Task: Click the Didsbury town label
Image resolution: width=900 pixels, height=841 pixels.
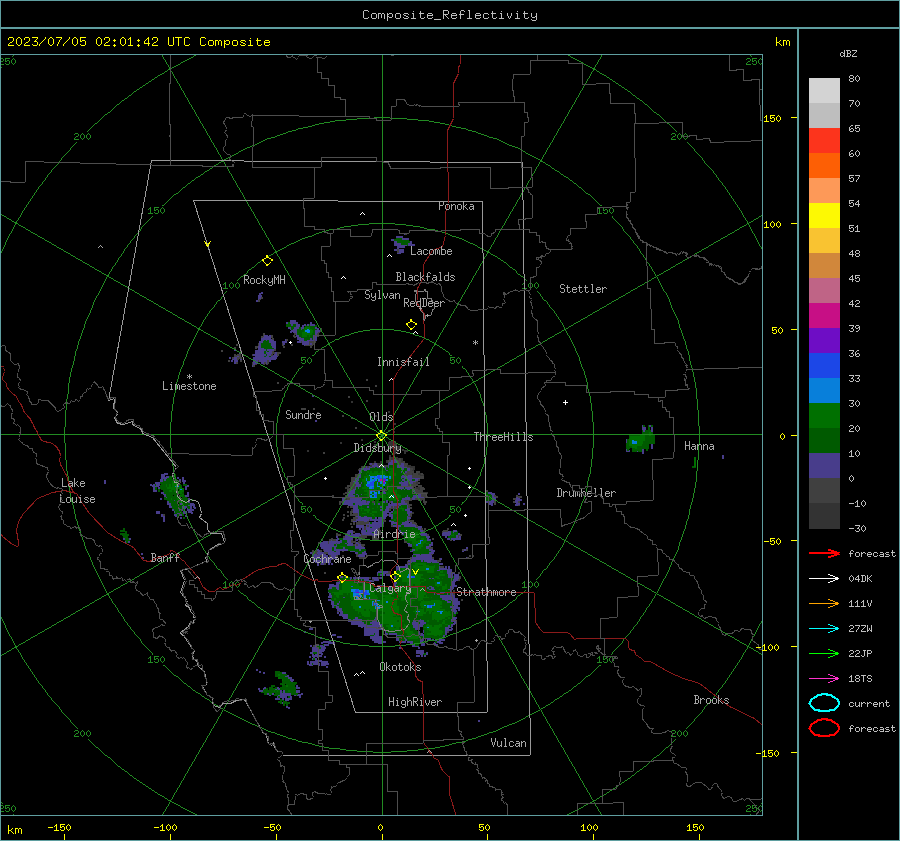Action: [377, 448]
